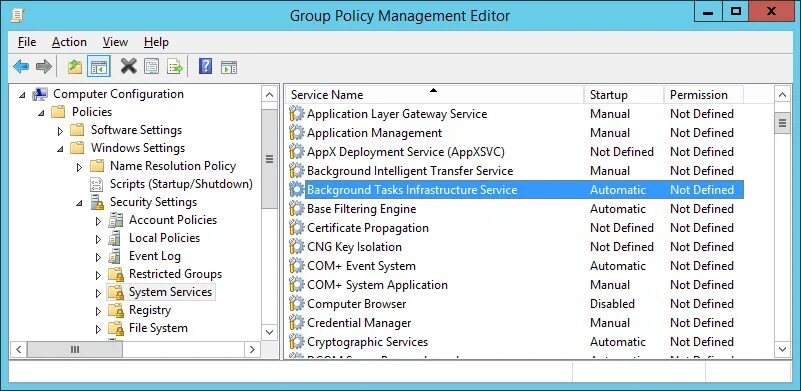
Task: Click the Properties toolbar icon
Action: coord(151,67)
